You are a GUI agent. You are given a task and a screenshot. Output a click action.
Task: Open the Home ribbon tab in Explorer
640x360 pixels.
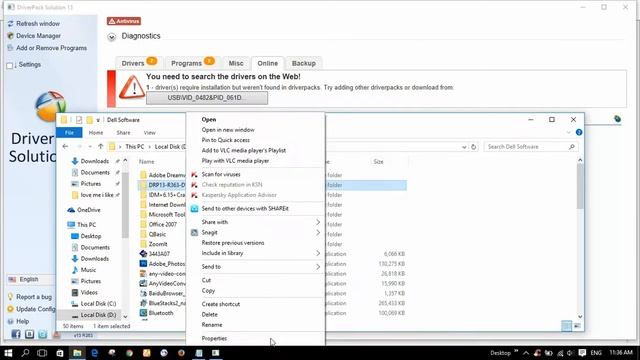coord(96,133)
